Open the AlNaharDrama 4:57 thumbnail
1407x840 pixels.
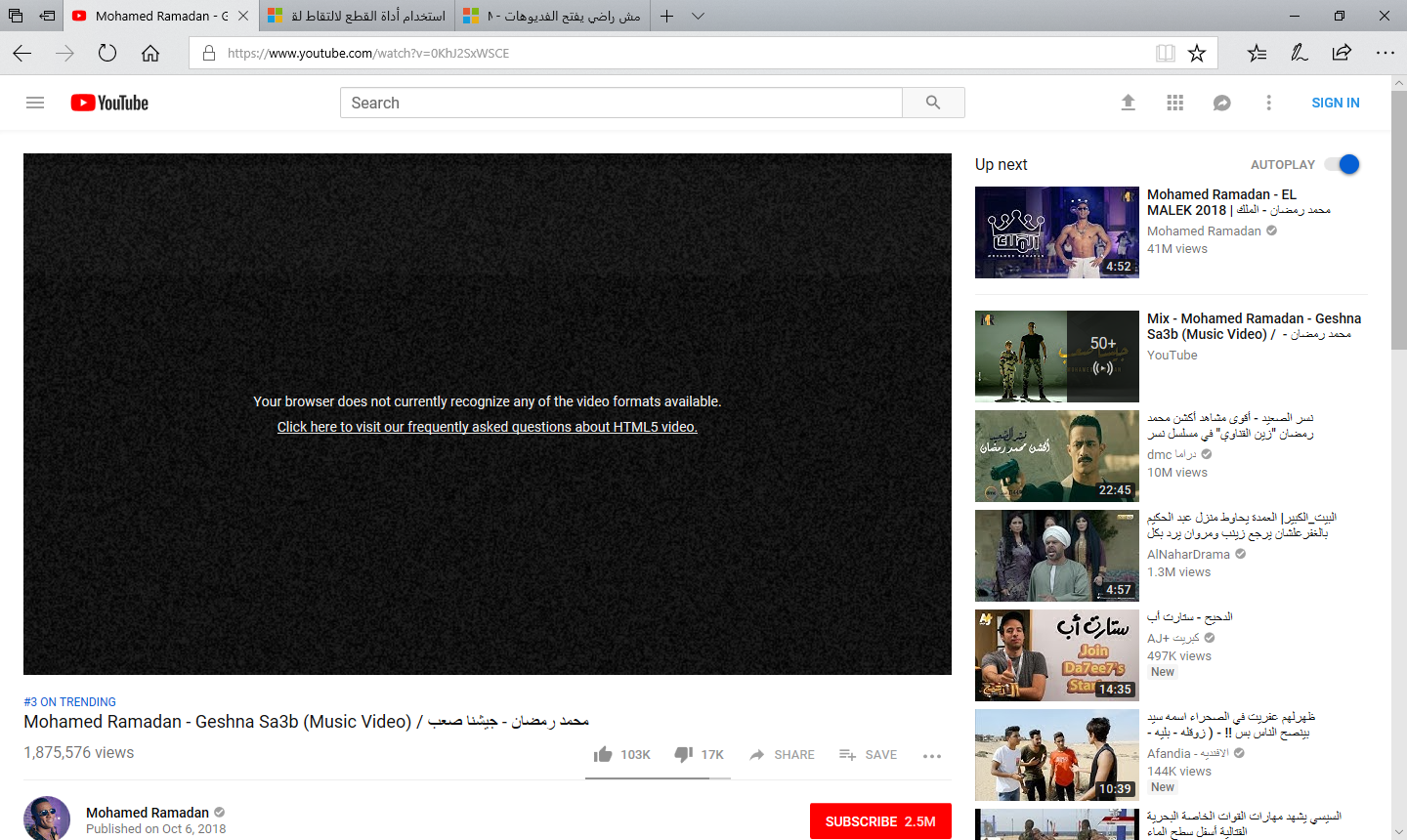coord(1057,556)
